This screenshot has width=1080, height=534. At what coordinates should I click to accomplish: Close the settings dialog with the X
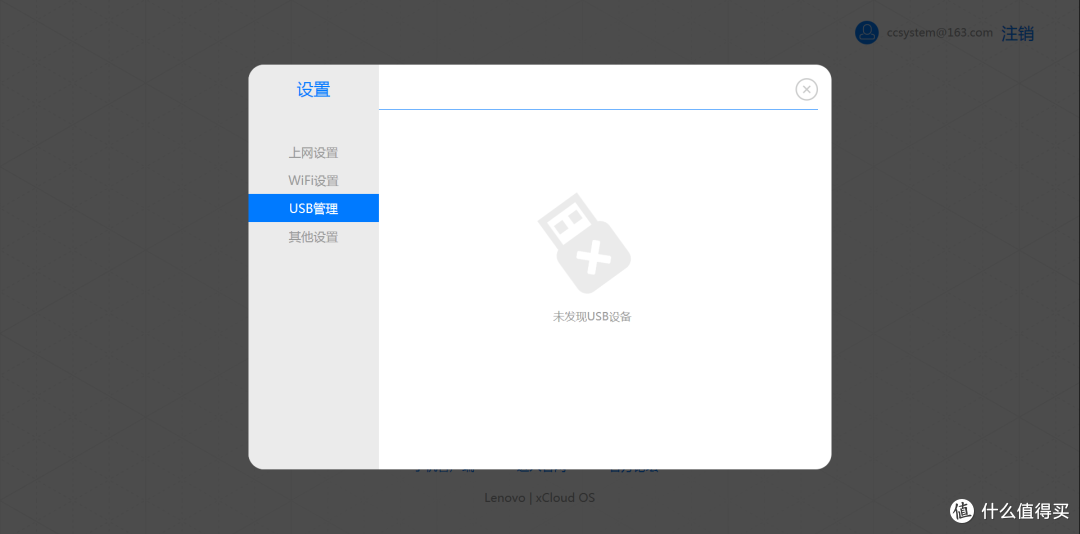tap(807, 89)
